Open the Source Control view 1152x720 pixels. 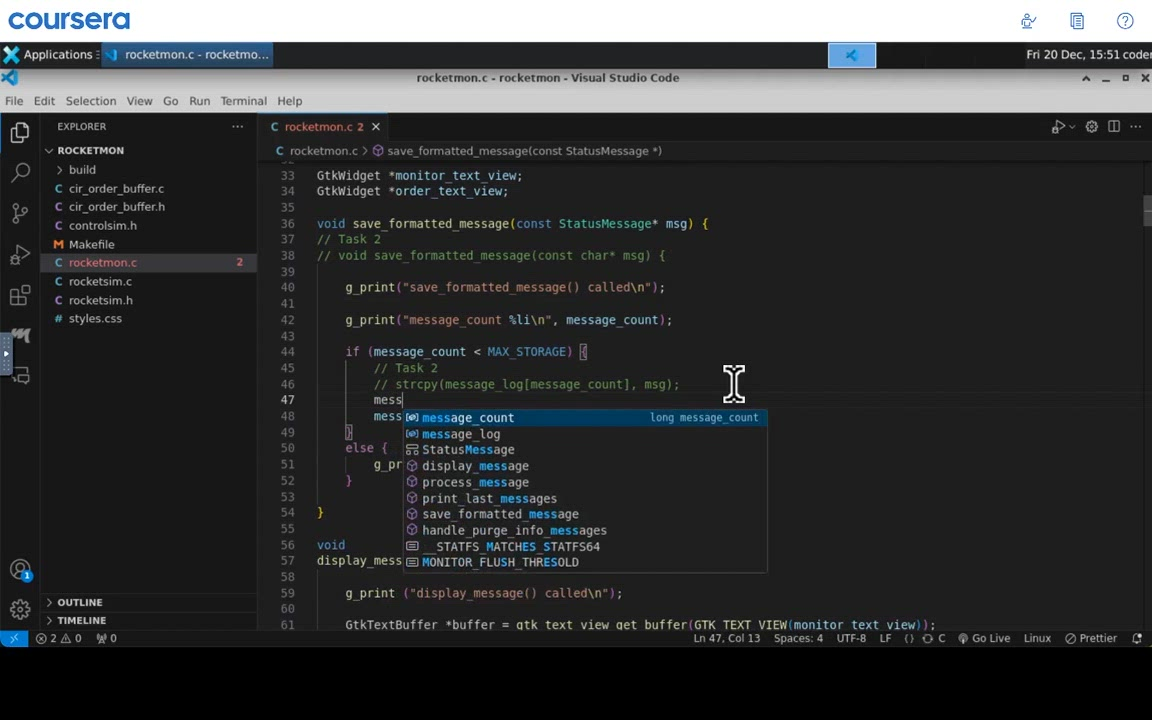pyautogui.click(x=20, y=213)
